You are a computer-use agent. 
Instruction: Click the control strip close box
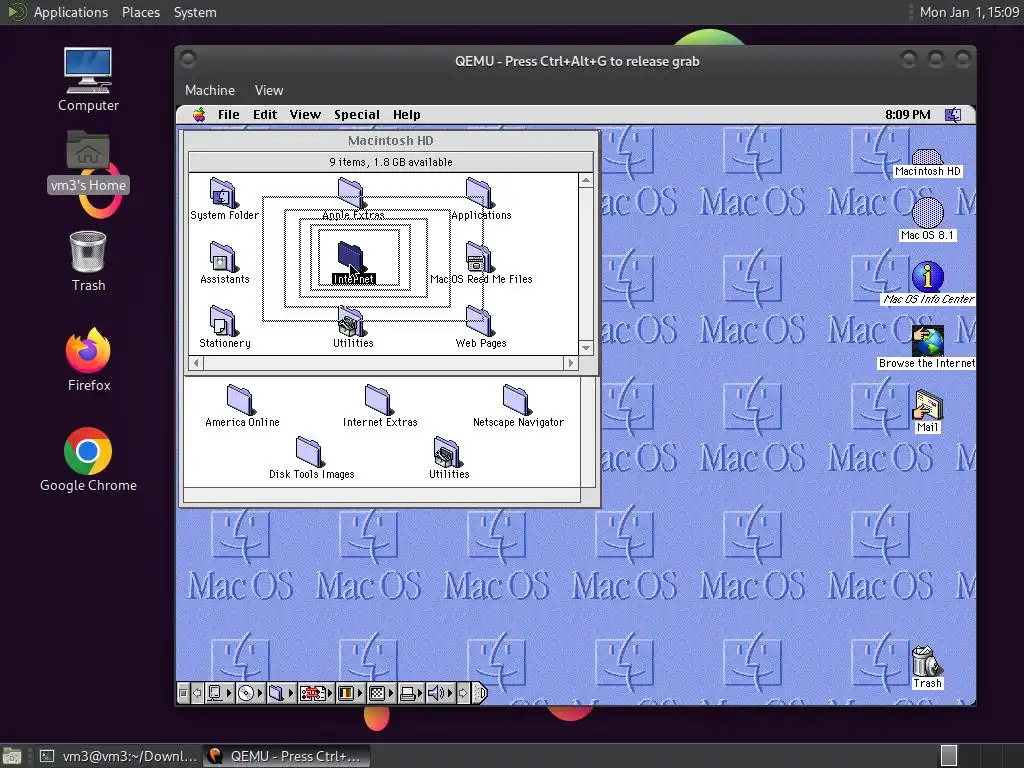(x=184, y=693)
